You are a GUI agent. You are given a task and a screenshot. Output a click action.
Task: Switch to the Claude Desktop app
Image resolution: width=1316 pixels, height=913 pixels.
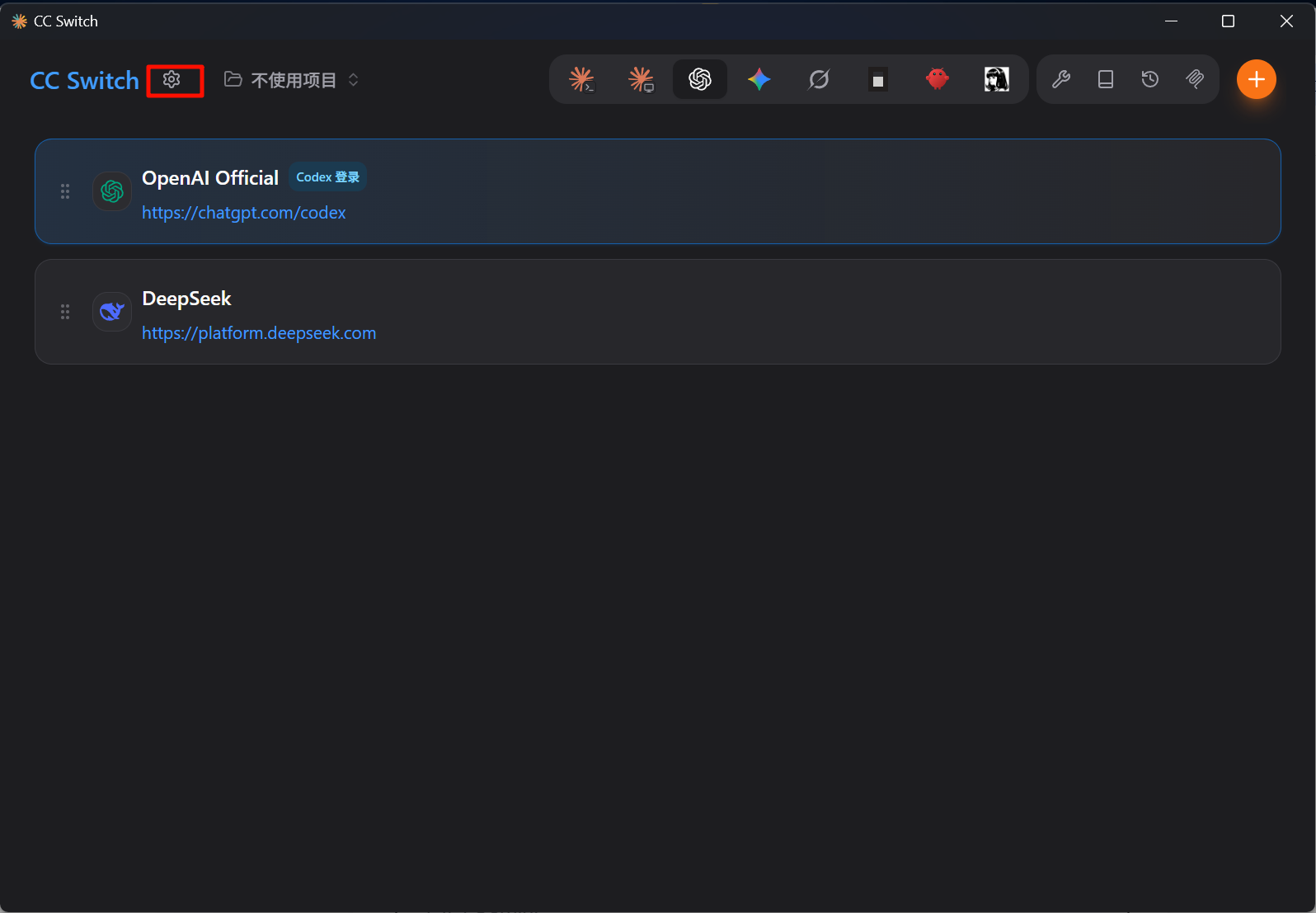click(641, 79)
